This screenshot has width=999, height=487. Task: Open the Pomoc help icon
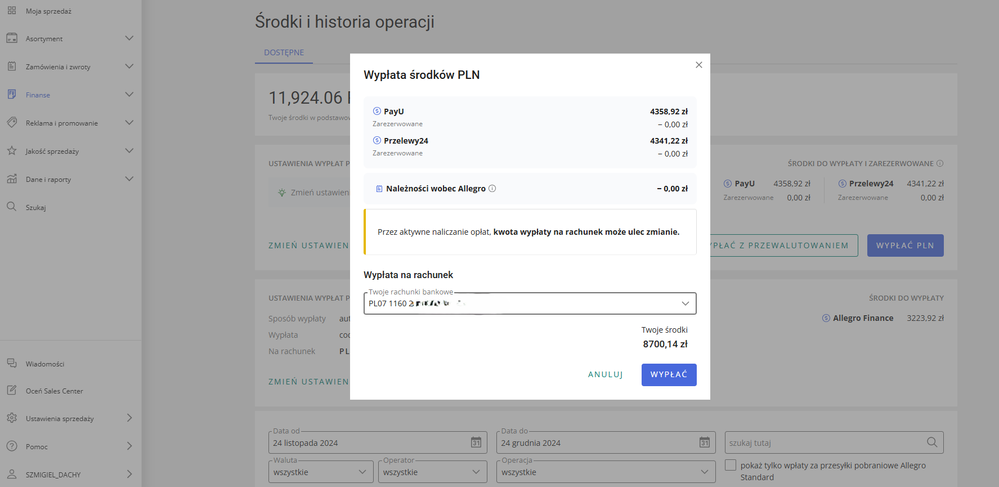(12, 446)
